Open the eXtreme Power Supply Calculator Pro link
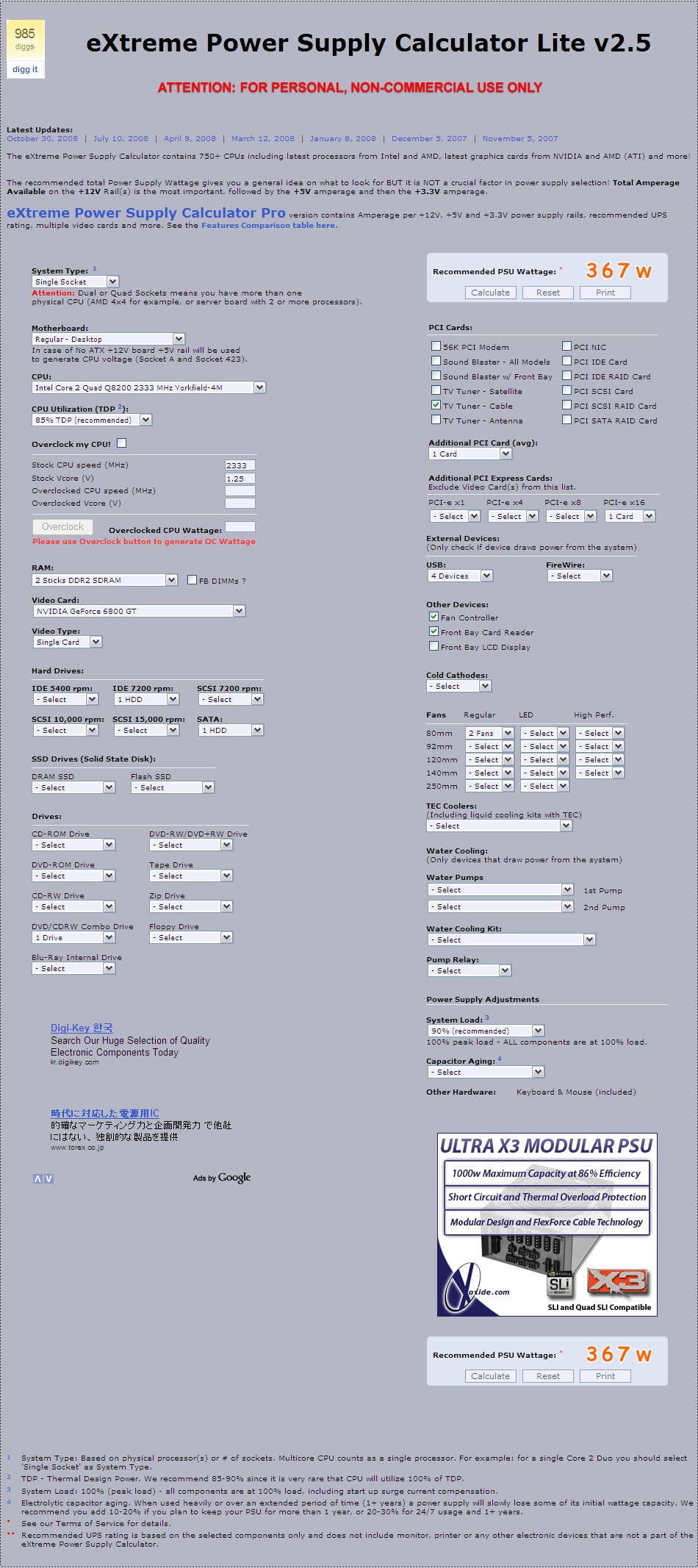The height and width of the screenshot is (1568, 698). click(146, 212)
